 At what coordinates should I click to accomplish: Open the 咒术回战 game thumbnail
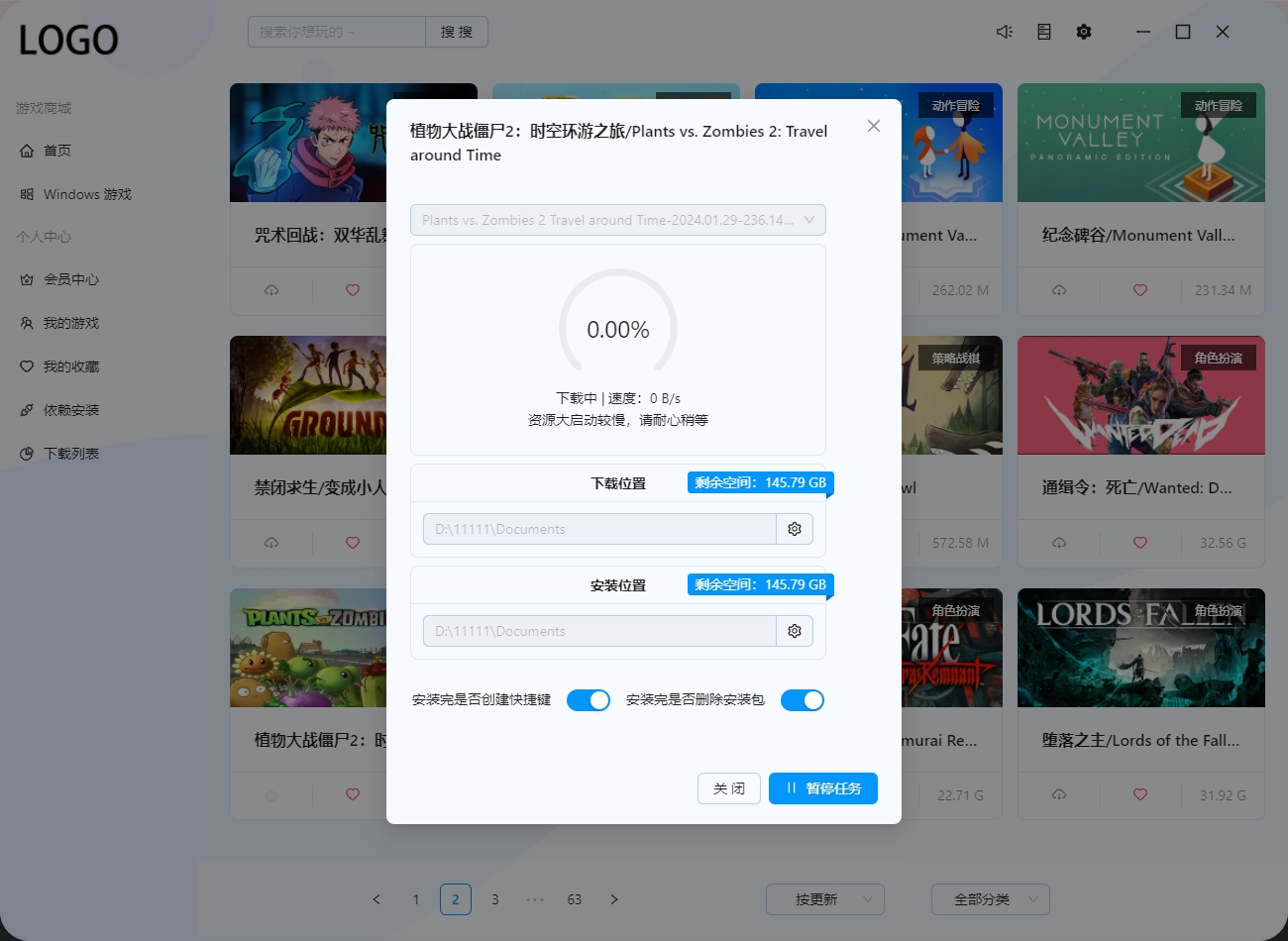coord(308,143)
